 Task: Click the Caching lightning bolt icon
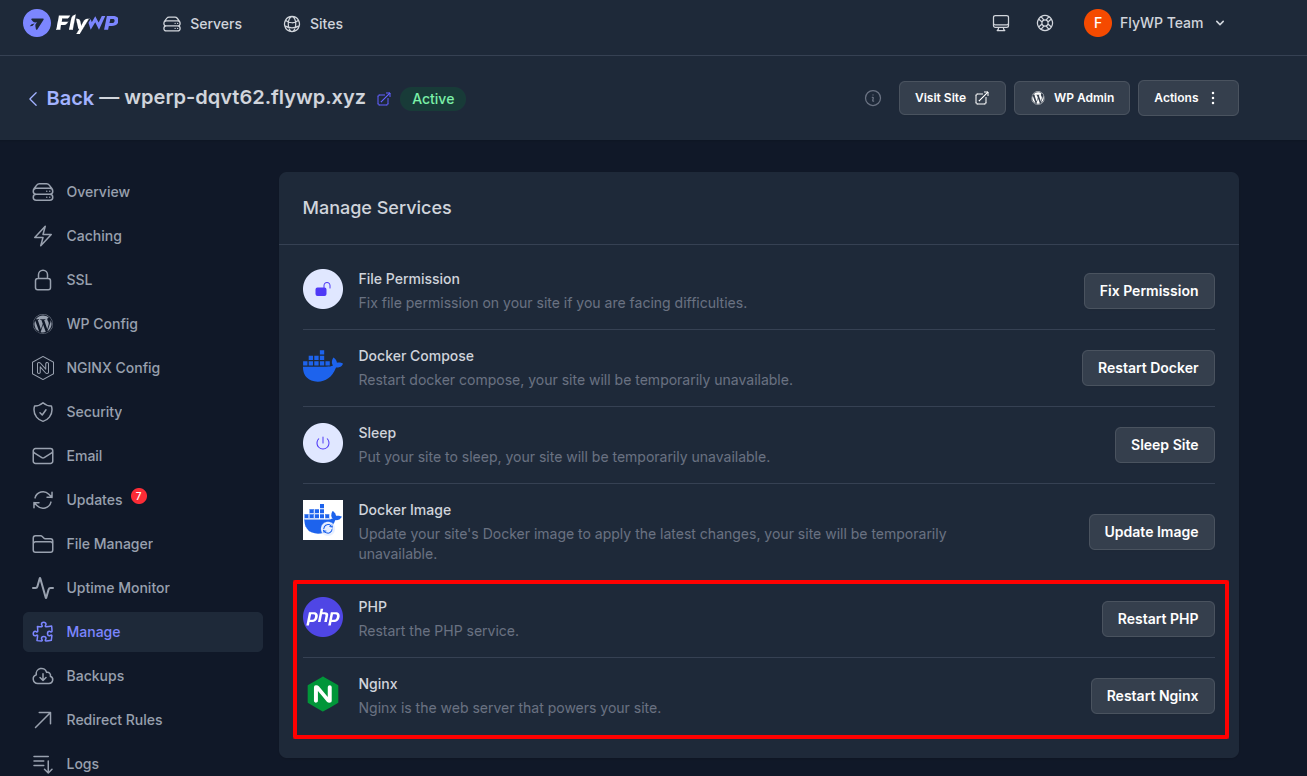coord(43,236)
